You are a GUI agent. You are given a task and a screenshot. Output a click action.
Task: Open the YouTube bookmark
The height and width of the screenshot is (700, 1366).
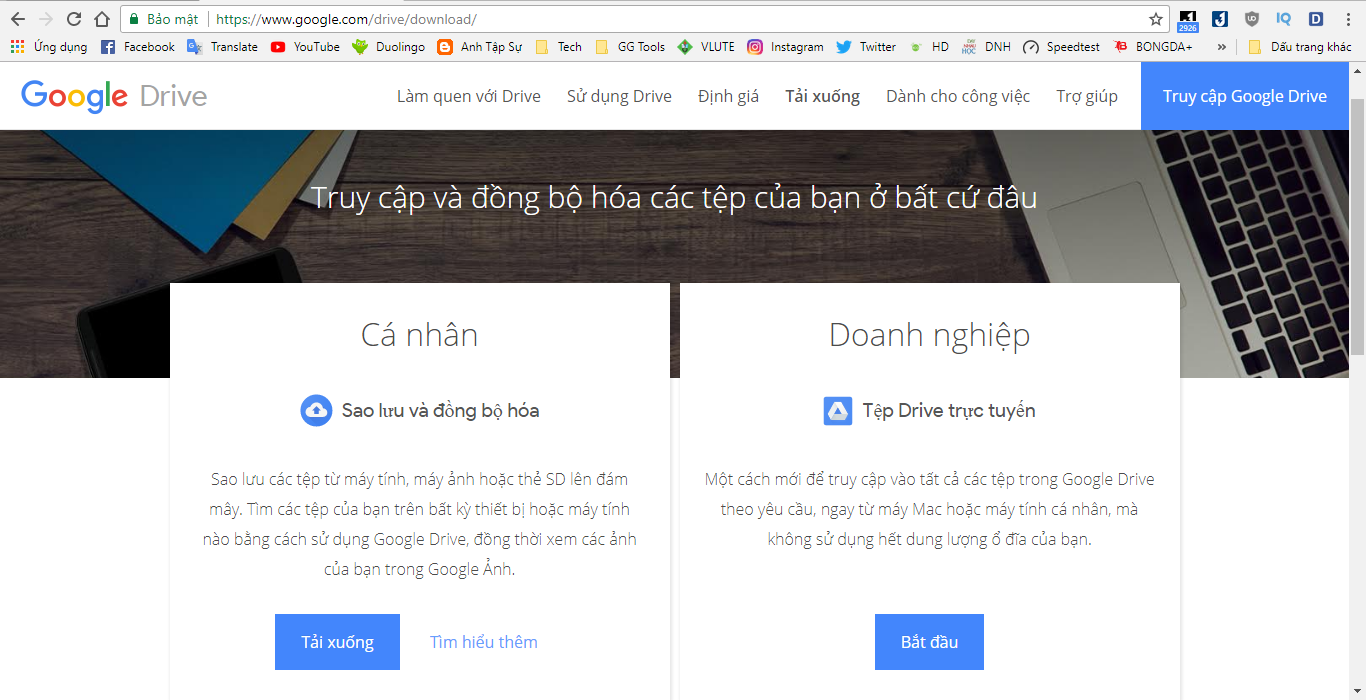[305, 47]
